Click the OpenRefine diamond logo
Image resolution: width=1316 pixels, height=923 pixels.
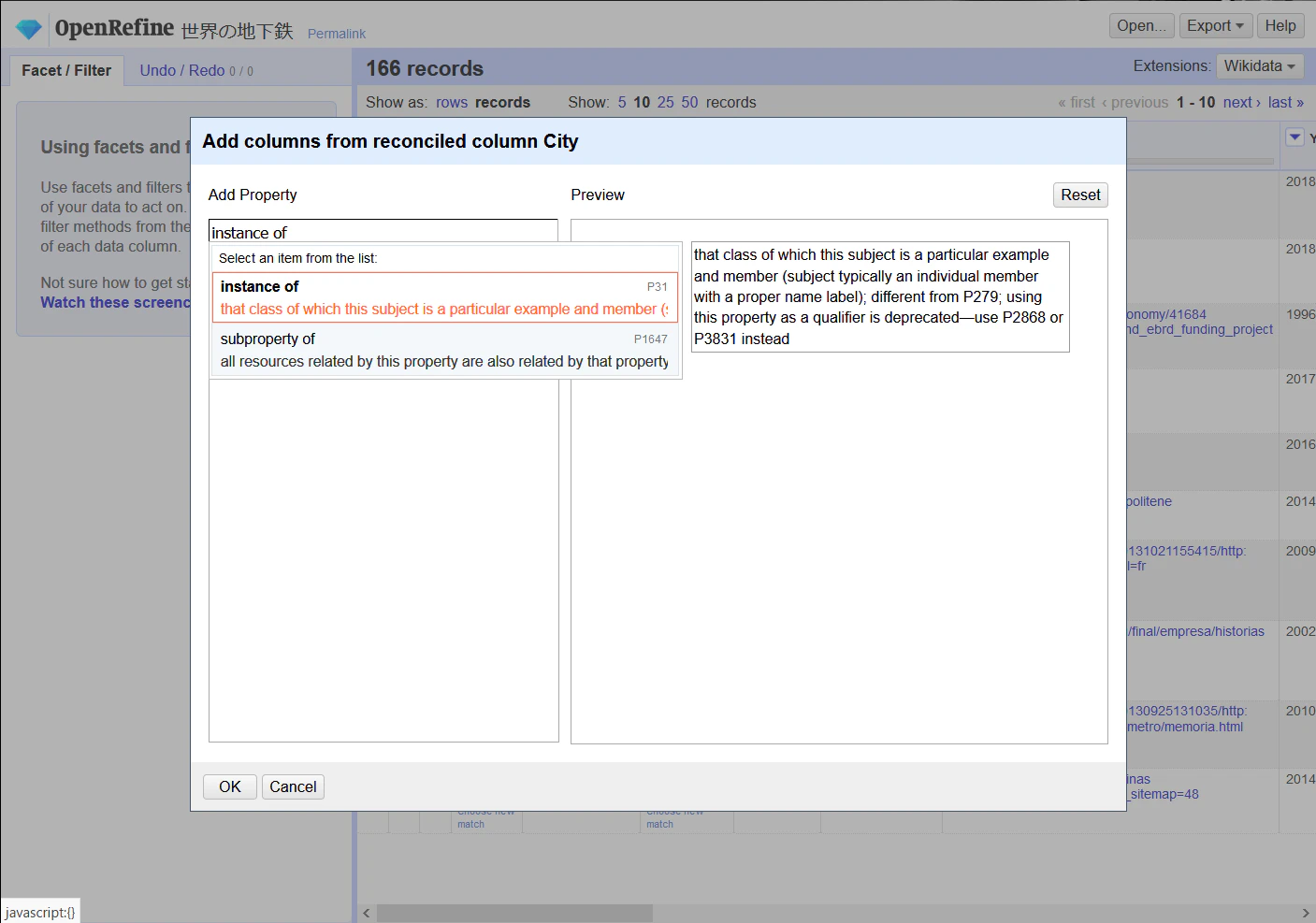pyautogui.click(x=29, y=29)
